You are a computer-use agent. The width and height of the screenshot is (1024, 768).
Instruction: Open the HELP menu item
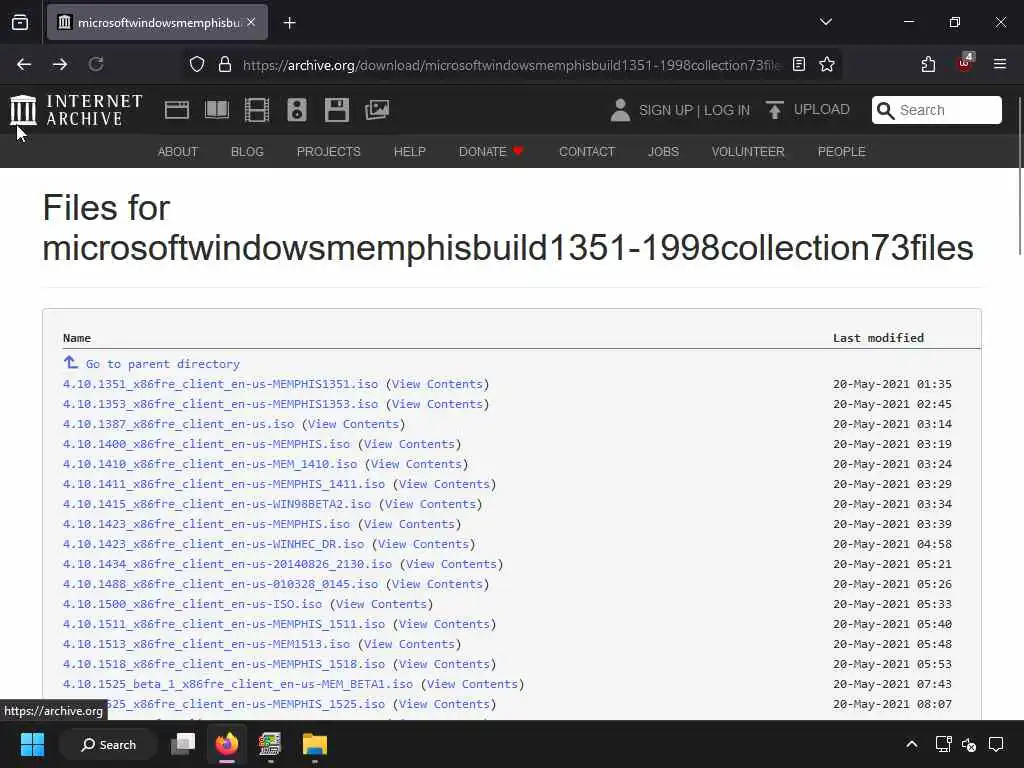point(409,152)
